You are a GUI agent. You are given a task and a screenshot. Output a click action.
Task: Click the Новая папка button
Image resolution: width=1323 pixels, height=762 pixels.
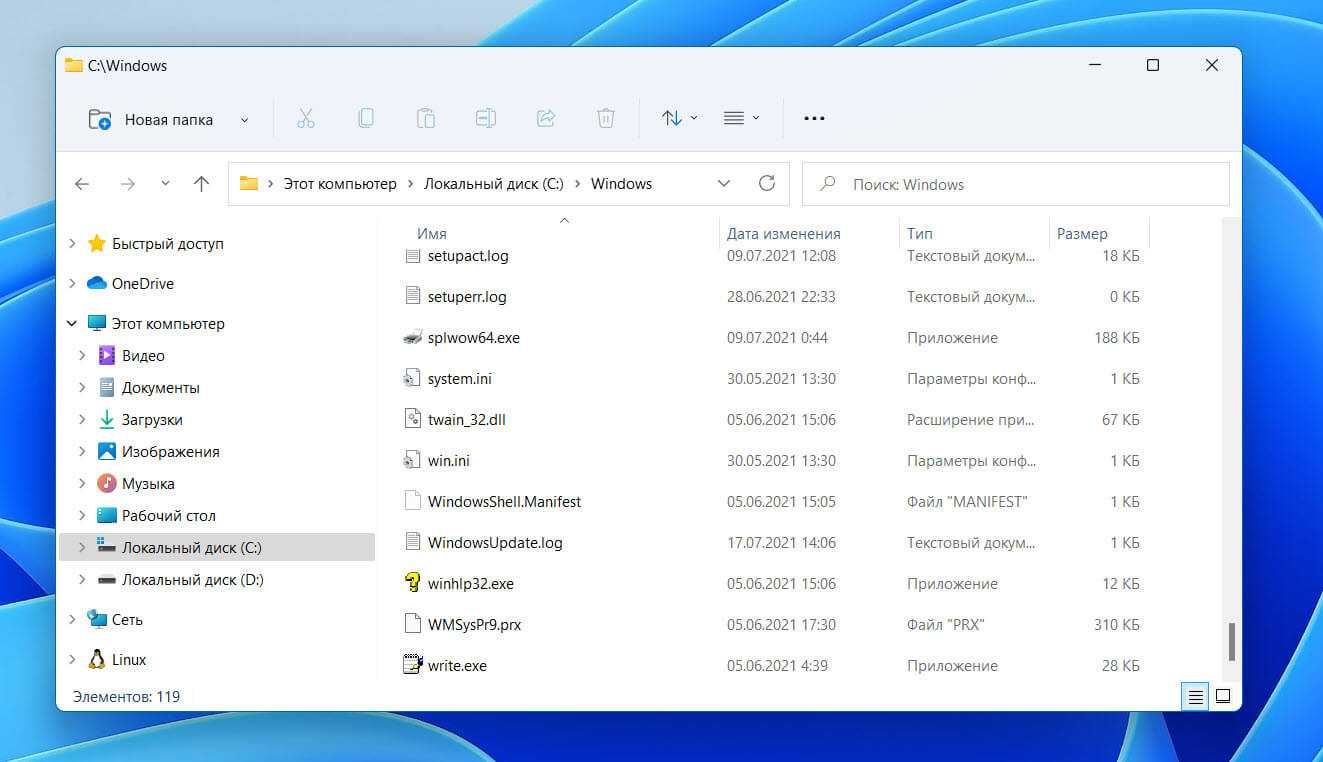pos(151,119)
